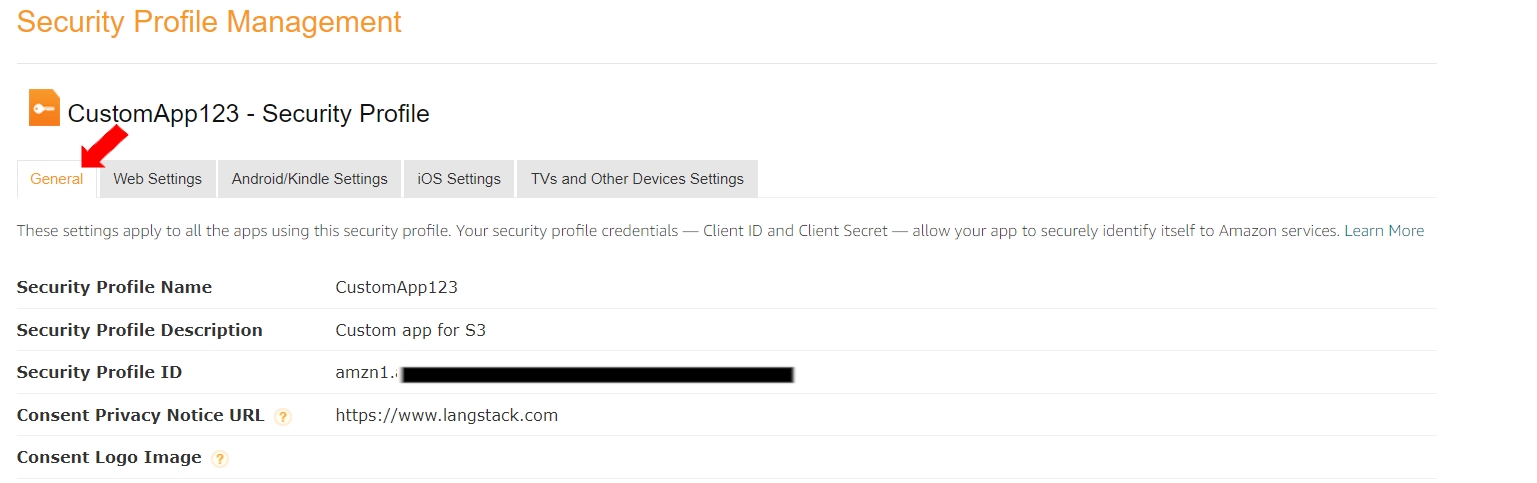The height and width of the screenshot is (483, 1537).
Task: Open the Android/Kindle Settings tab
Action: point(309,179)
